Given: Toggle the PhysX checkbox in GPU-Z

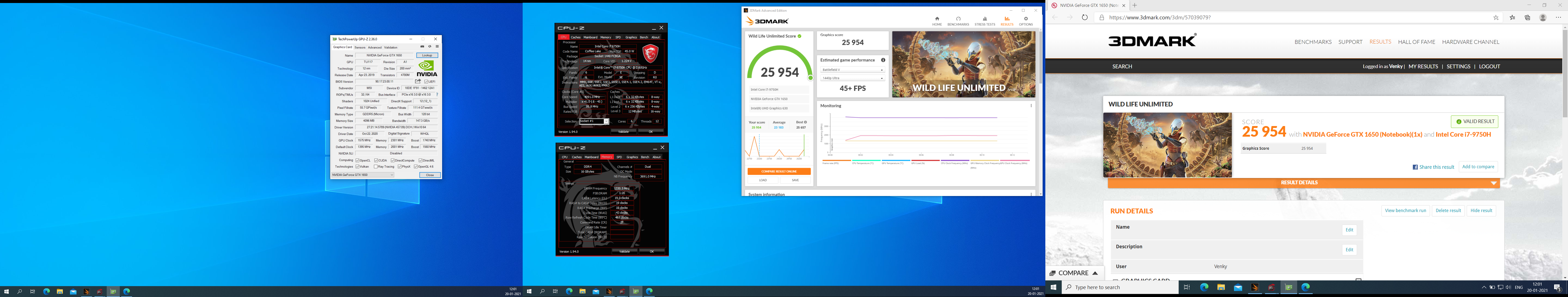Looking at the screenshot, I should click(399, 167).
